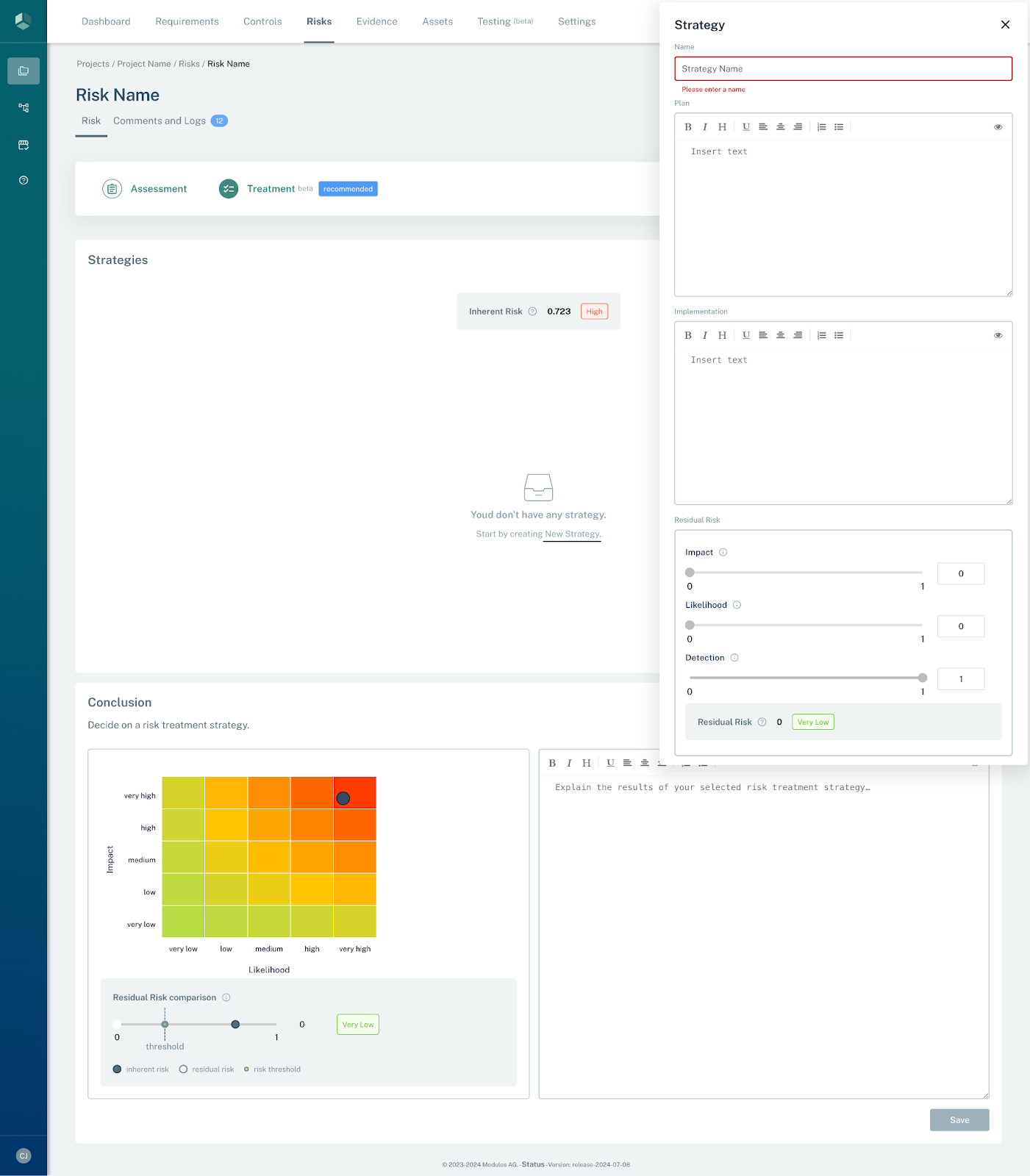Click the Save button
Image resolution: width=1030 pixels, height=1176 pixels.
pos(959,1120)
